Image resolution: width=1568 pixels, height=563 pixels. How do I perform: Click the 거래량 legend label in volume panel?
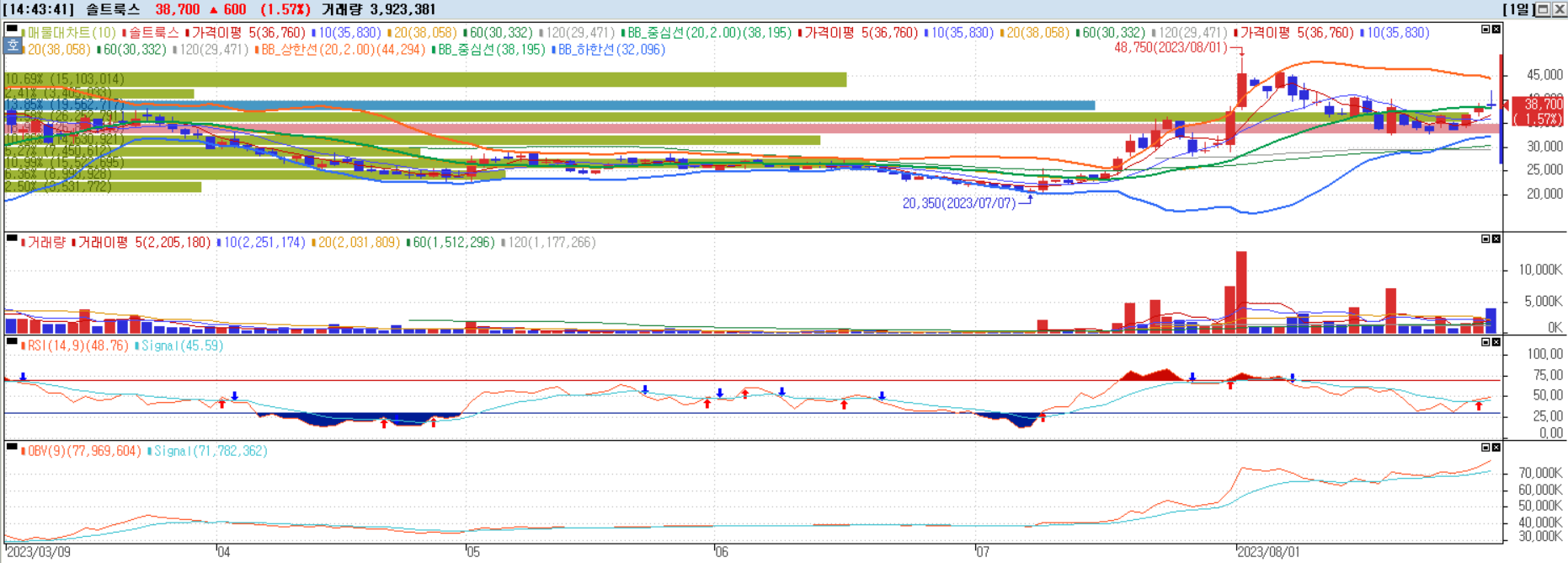pos(46,243)
